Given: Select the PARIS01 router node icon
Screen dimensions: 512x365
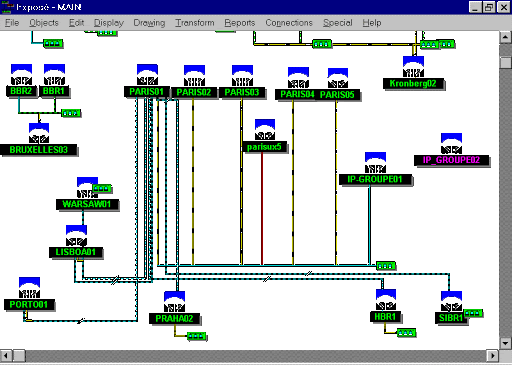Looking at the screenshot, I should 147,75.
